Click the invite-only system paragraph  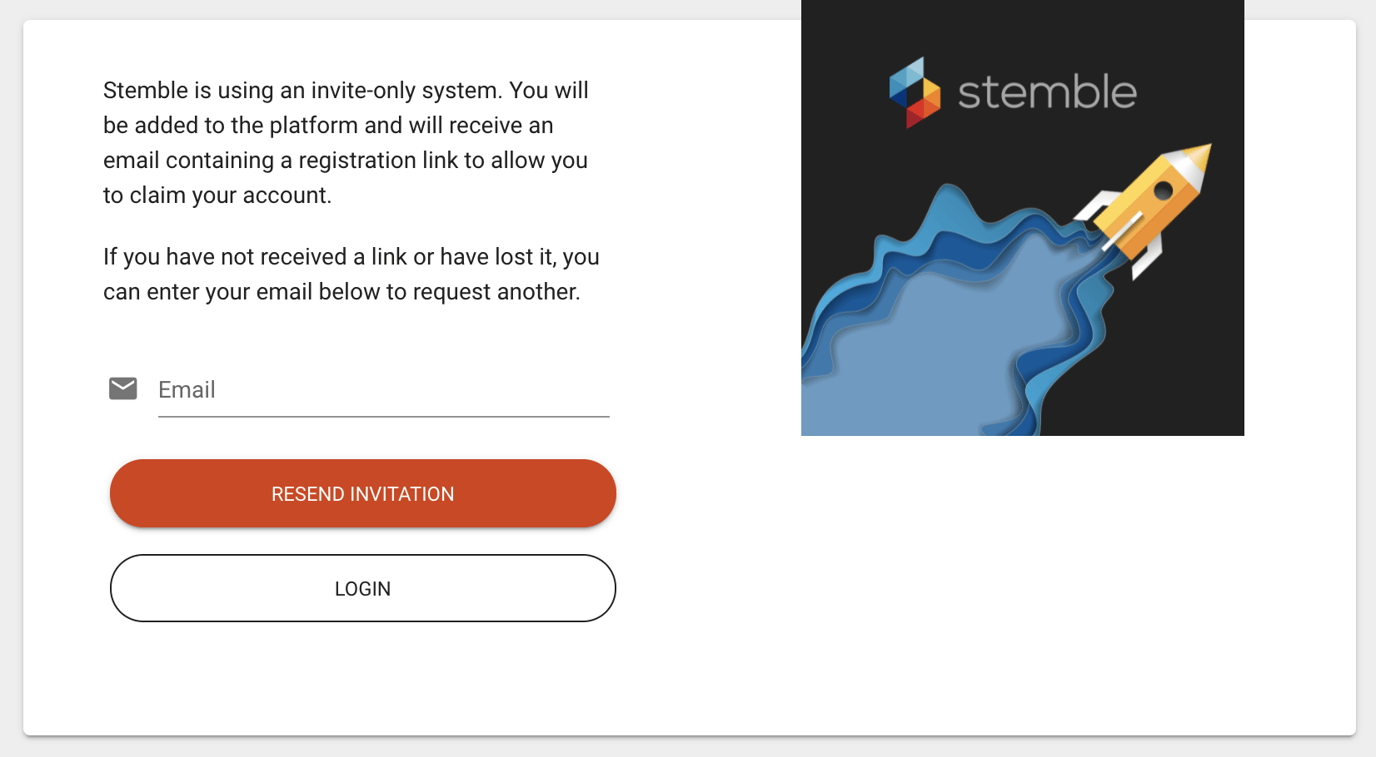pyautogui.click(x=345, y=142)
